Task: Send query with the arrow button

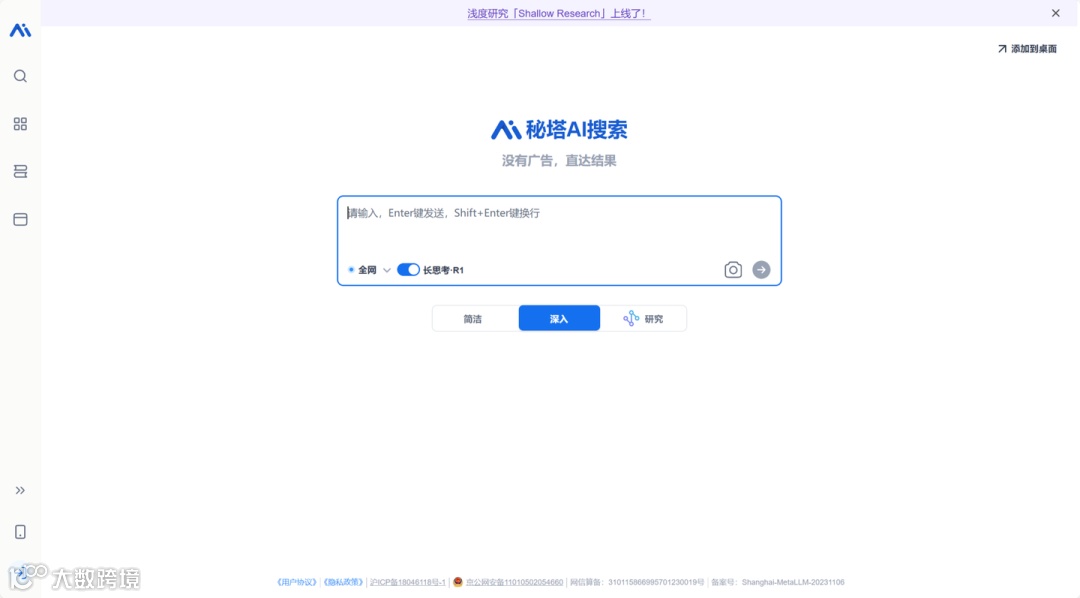Action: 761,270
